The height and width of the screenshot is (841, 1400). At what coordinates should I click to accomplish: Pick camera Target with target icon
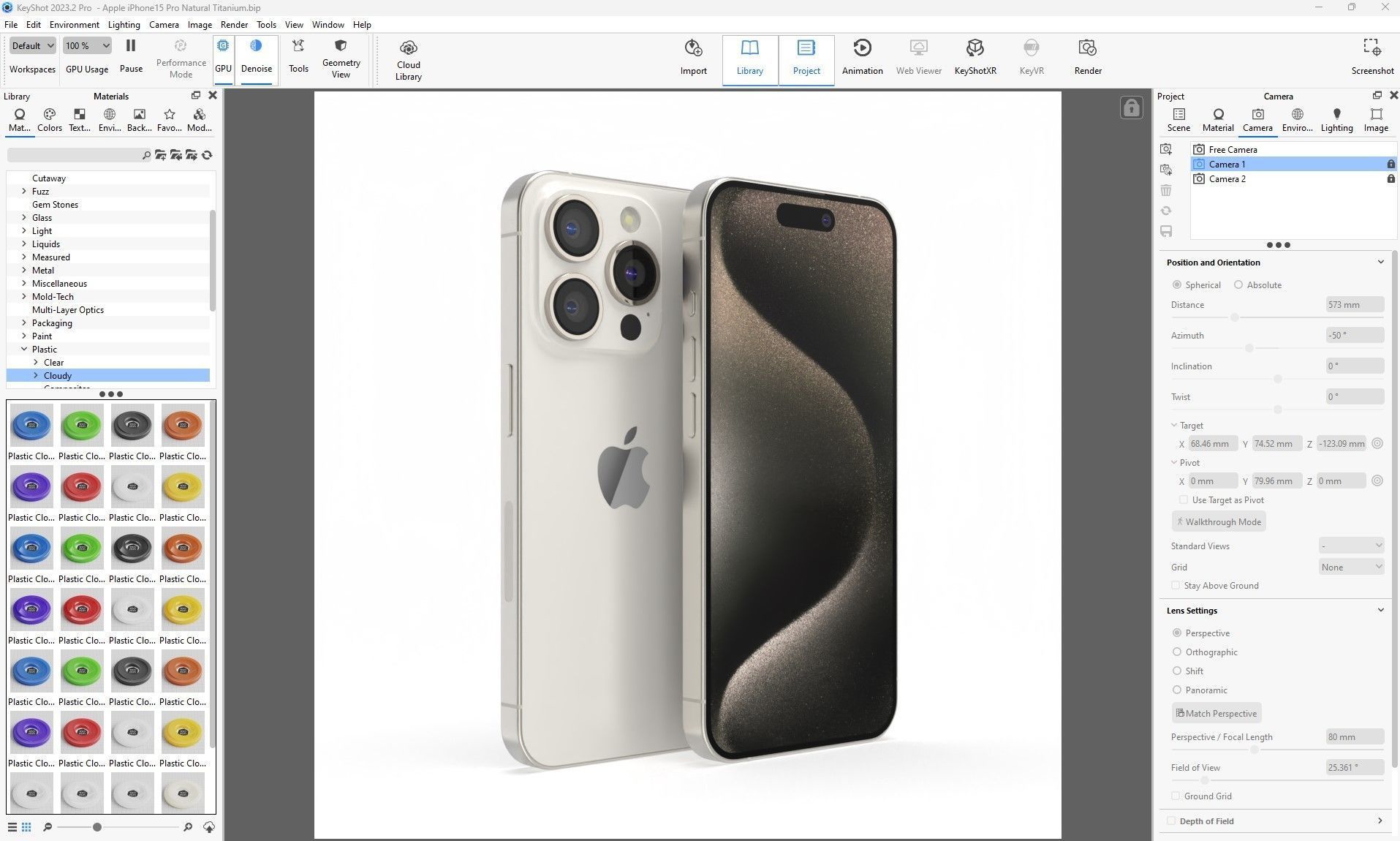[x=1377, y=443]
